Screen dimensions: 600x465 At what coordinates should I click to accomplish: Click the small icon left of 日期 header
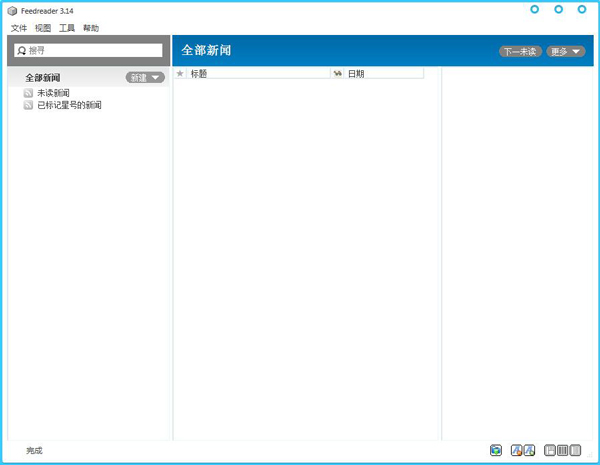(x=338, y=73)
